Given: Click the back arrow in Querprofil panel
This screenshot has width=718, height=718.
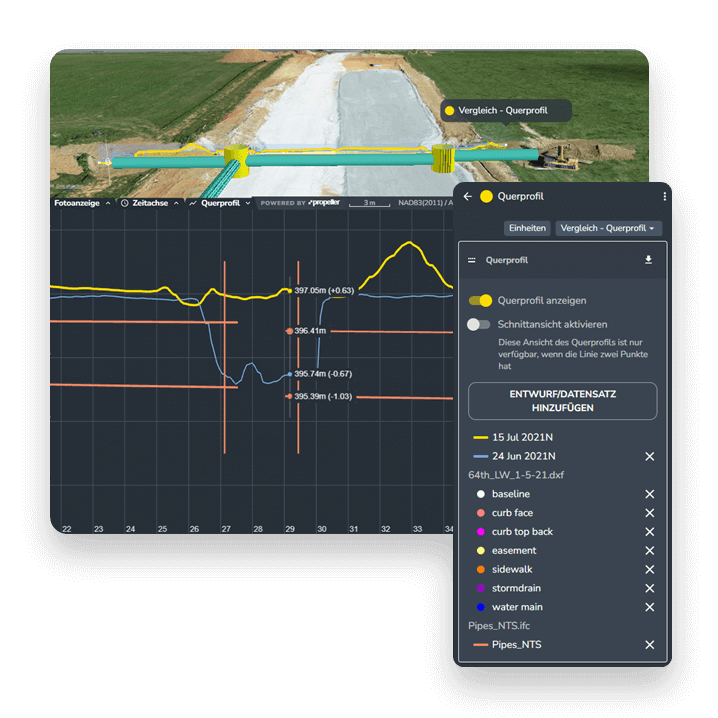Looking at the screenshot, I should pos(467,197).
